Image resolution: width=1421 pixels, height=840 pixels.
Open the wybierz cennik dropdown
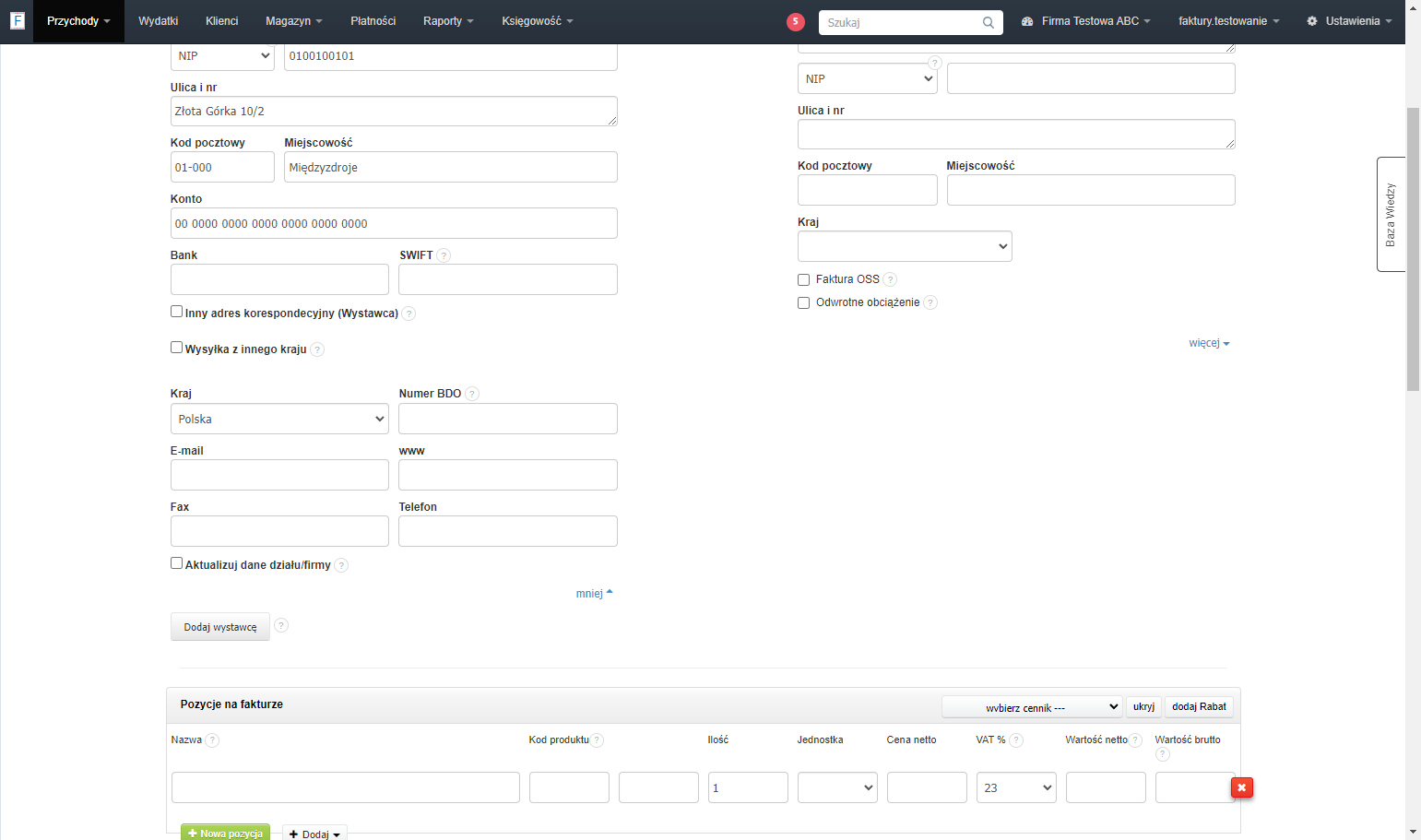[1032, 707]
